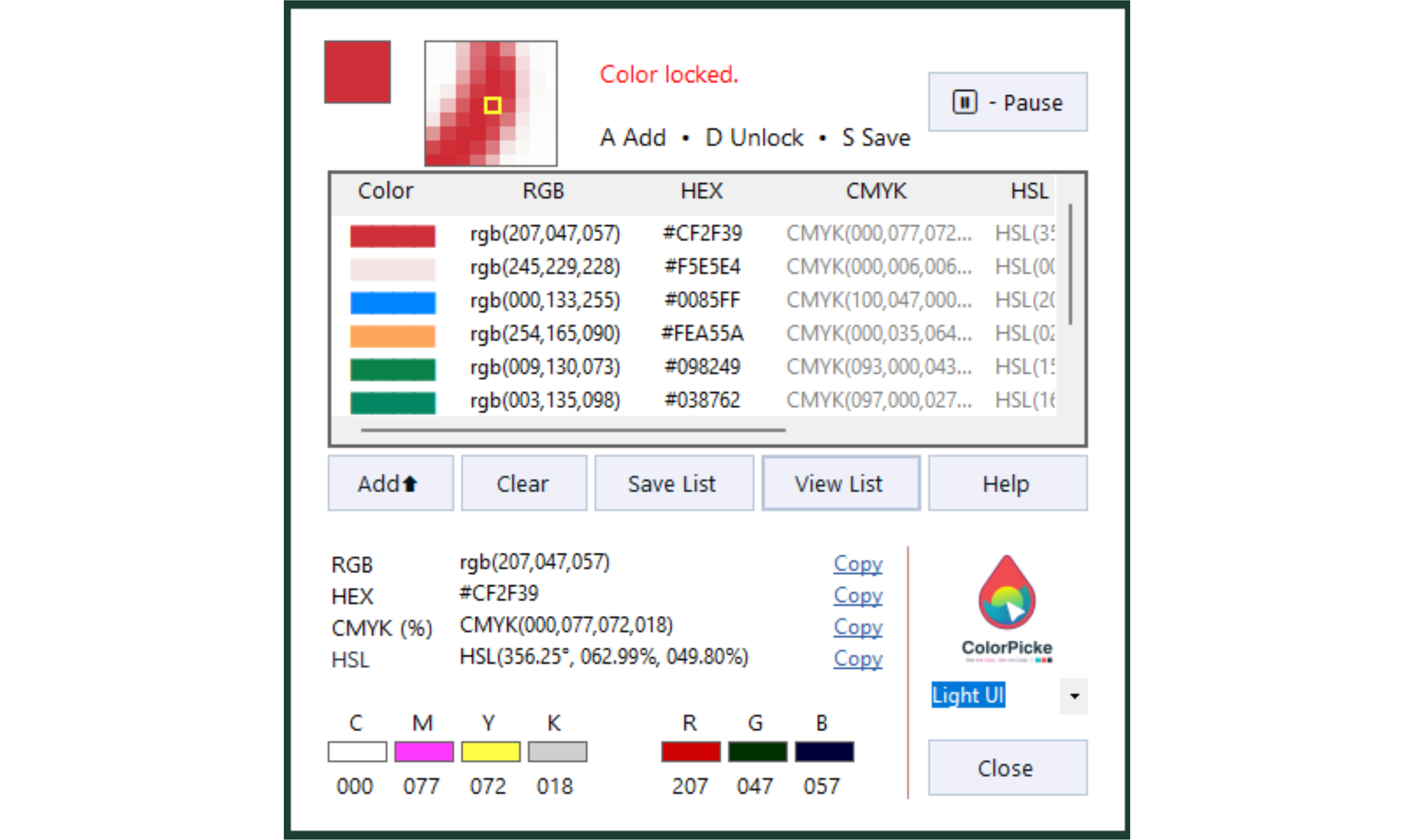Open the View List button
1414x840 pixels.
point(840,483)
